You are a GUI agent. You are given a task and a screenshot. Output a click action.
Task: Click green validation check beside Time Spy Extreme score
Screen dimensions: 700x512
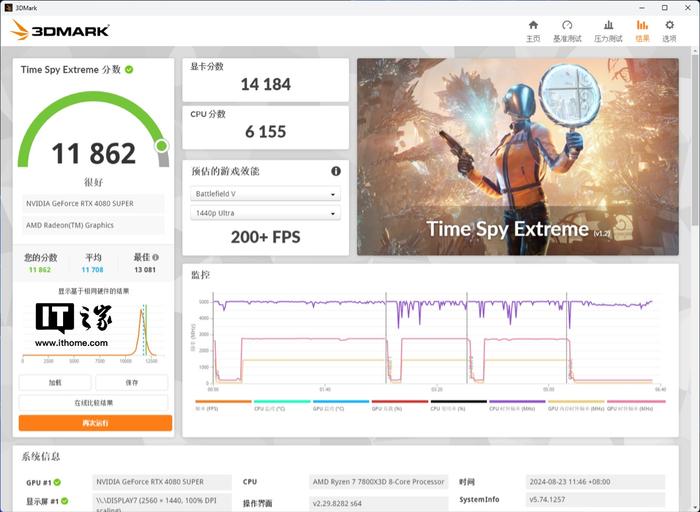pos(129,70)
